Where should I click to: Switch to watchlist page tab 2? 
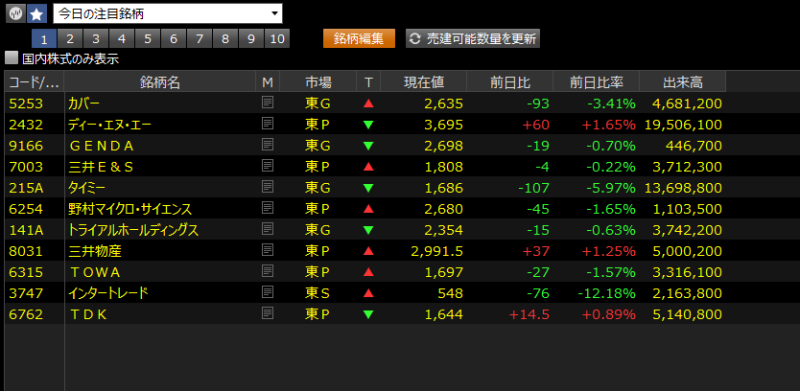click(x=70, y=39)
